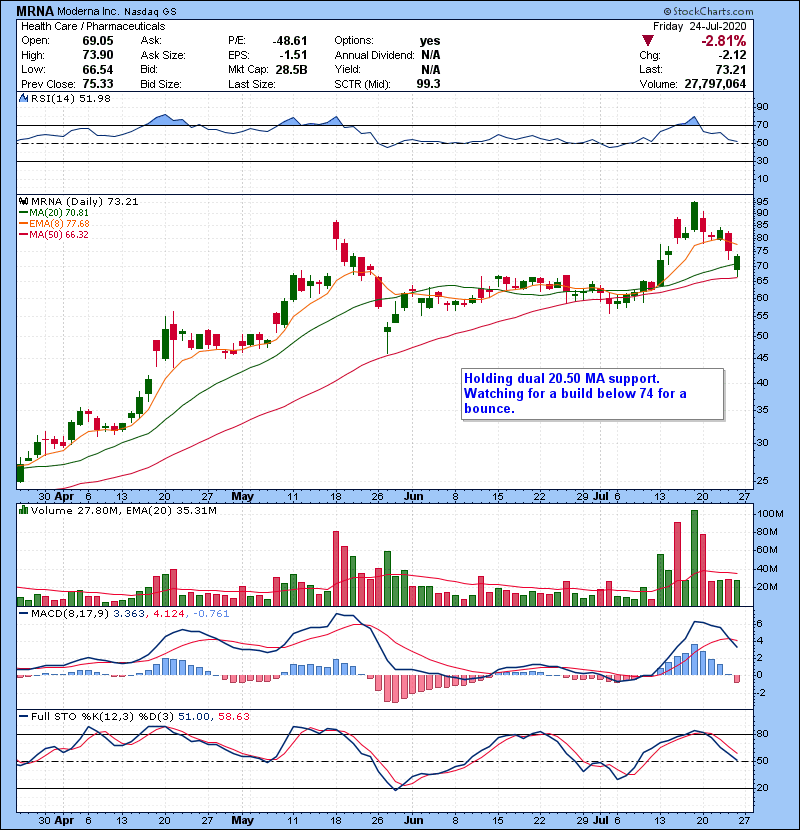Viewport: 800px width, 830px height.
Task: Click the -2.81% percent change value
Action: click(723, 41)
